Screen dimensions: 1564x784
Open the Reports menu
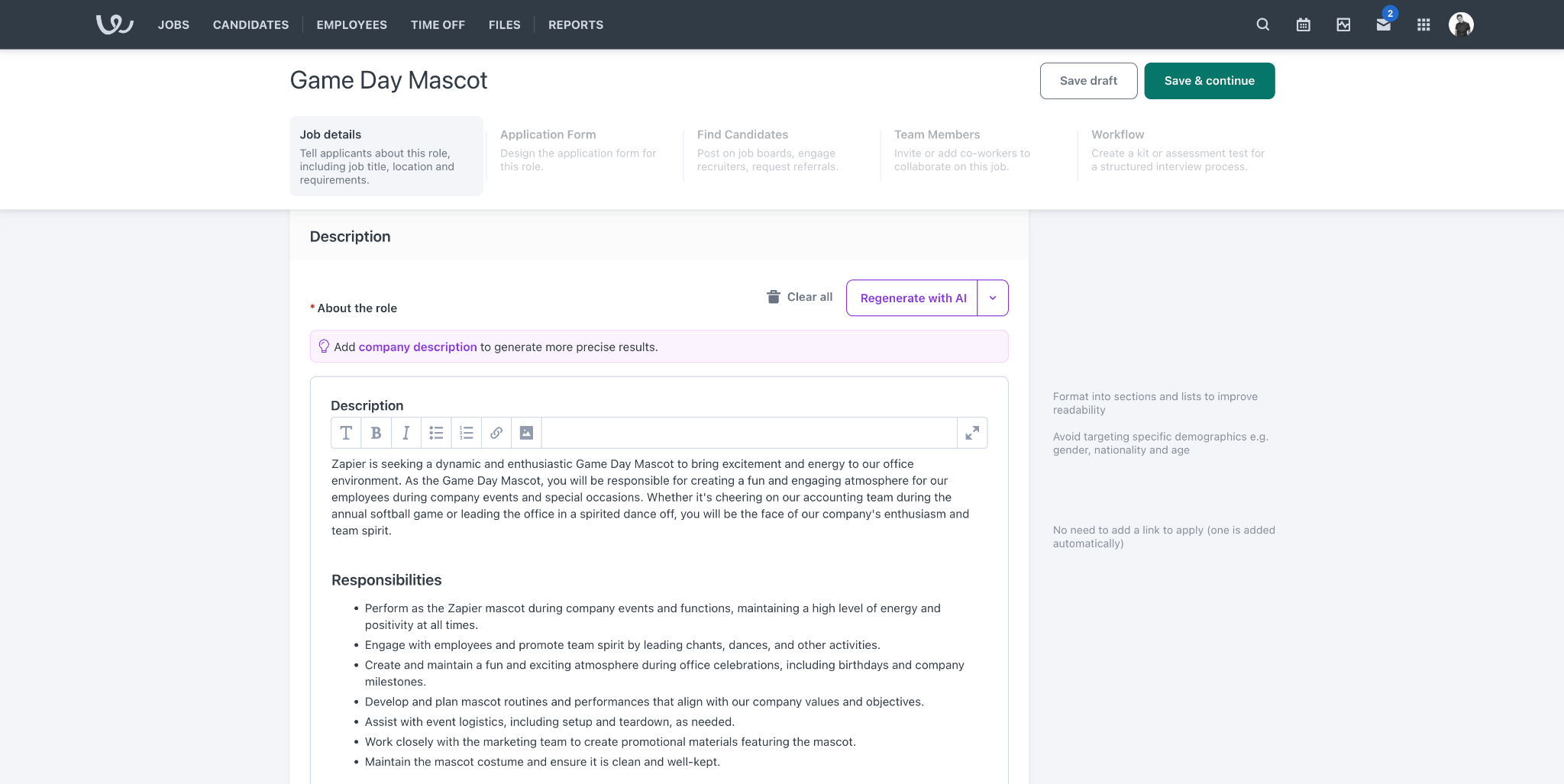[576, 24]
